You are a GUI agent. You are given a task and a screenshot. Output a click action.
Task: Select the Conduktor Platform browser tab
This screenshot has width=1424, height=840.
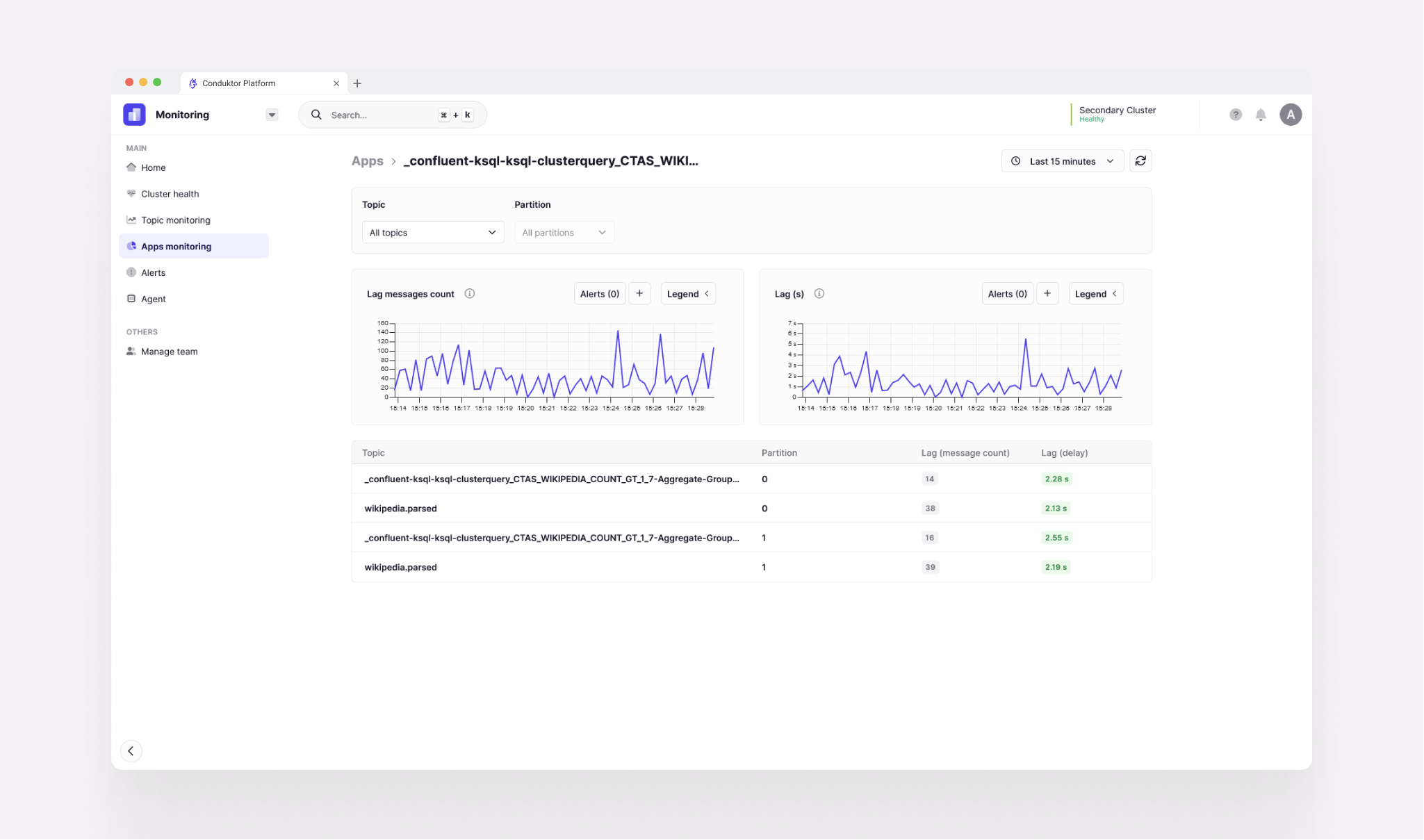(x=264, y=83)
